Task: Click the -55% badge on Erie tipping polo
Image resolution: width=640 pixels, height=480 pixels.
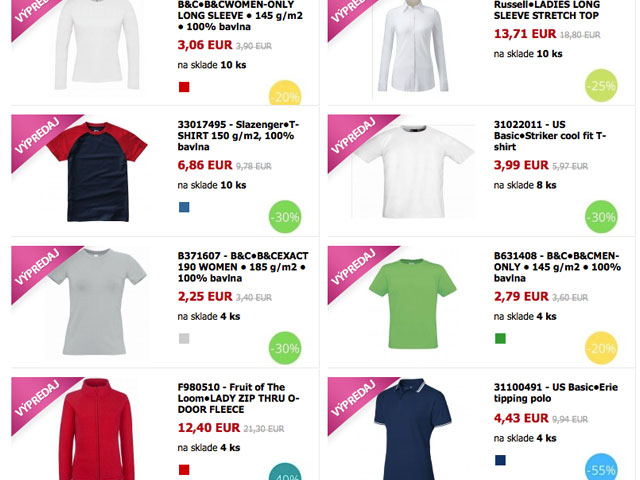Action: point(601,467)
